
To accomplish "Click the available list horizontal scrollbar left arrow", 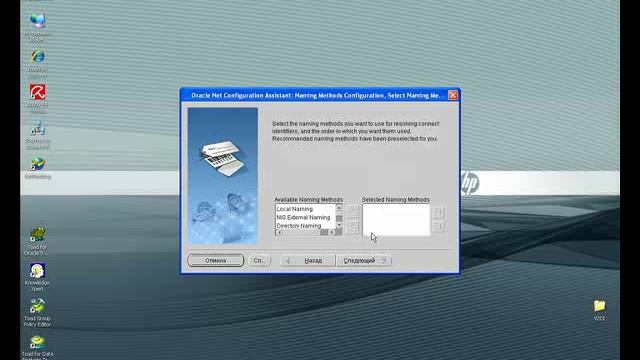I will click(279, 232).
